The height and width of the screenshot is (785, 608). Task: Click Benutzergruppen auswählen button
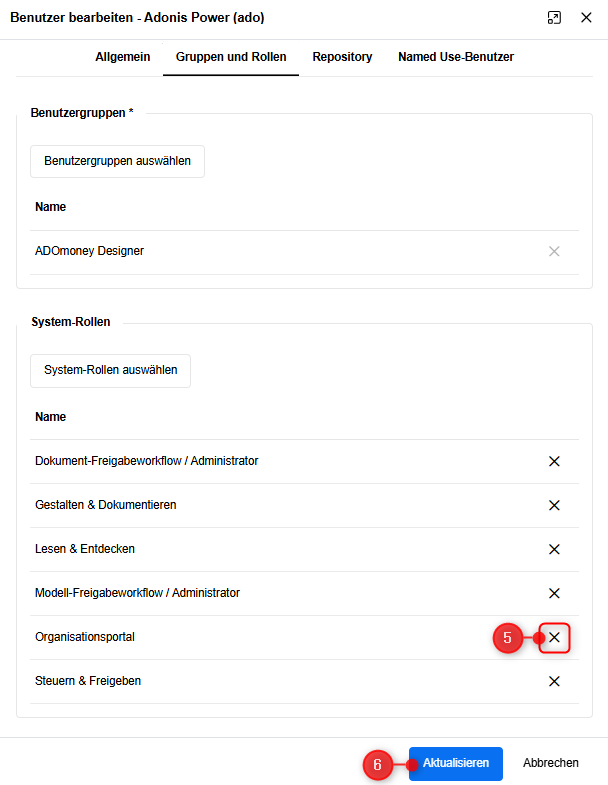(117, 161)
